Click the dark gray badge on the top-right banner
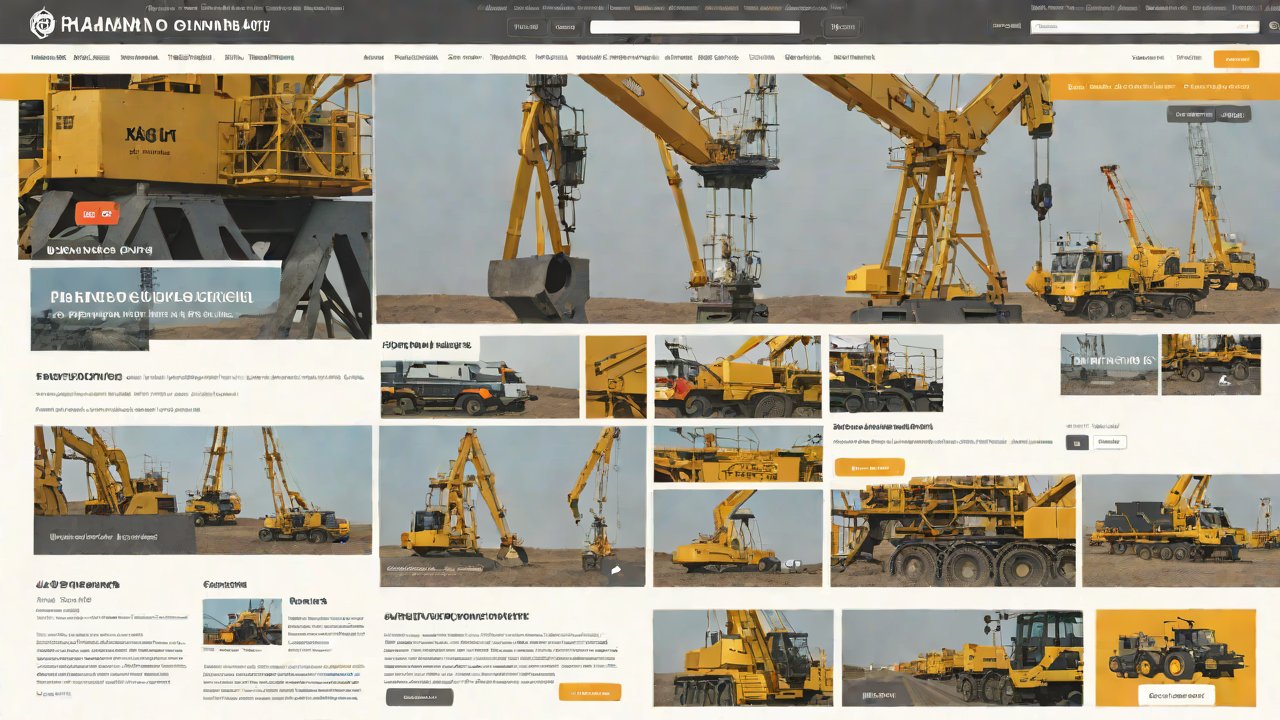This screenshot has width=1280, height=720. click(x=1208, y=115)
